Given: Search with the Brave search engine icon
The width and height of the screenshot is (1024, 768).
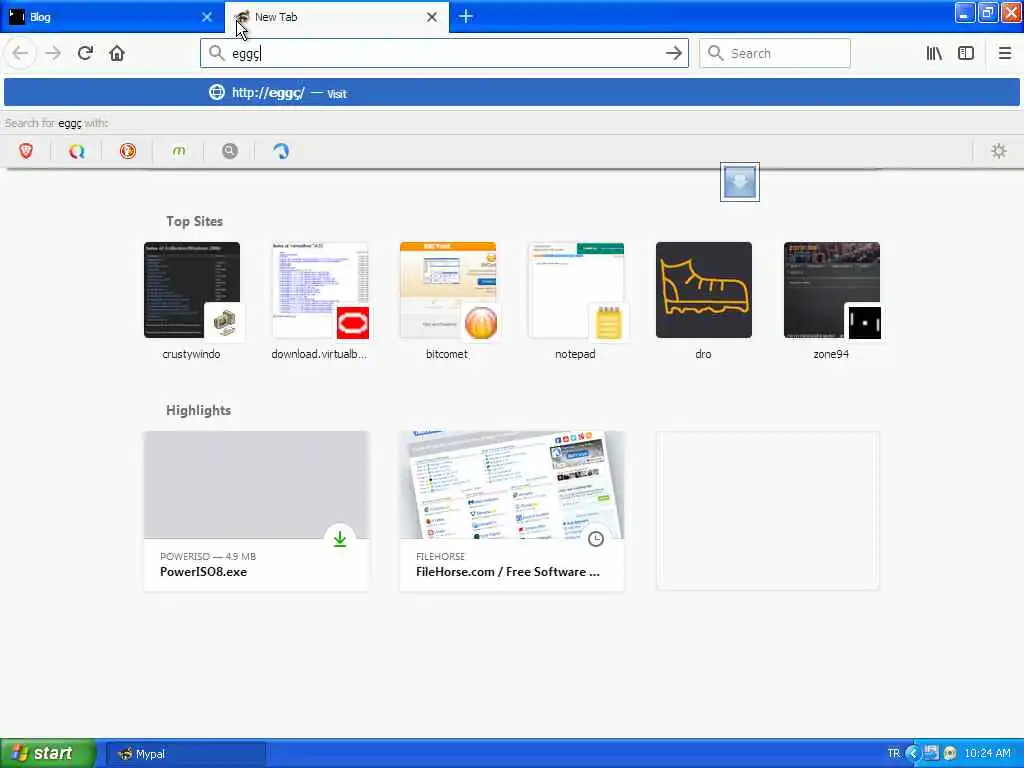Looking at the screenshot, I should [26, 152].
